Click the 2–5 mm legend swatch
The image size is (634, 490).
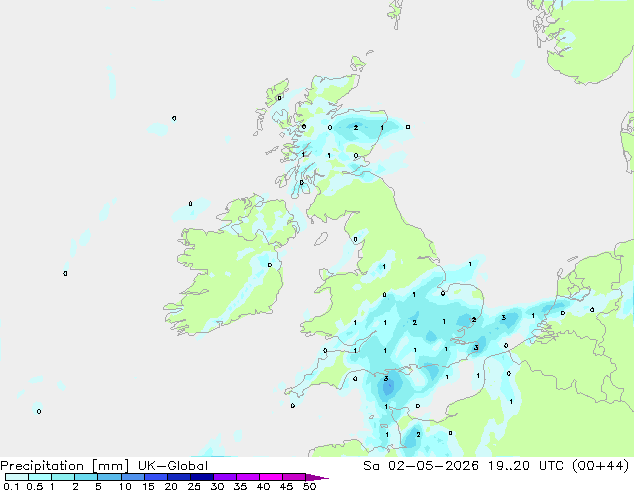click(86, 477)
